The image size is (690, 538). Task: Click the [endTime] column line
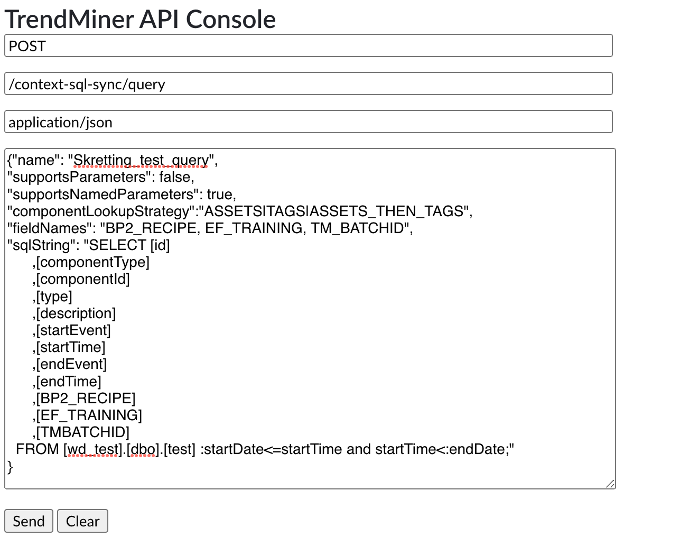pos(69,381)
